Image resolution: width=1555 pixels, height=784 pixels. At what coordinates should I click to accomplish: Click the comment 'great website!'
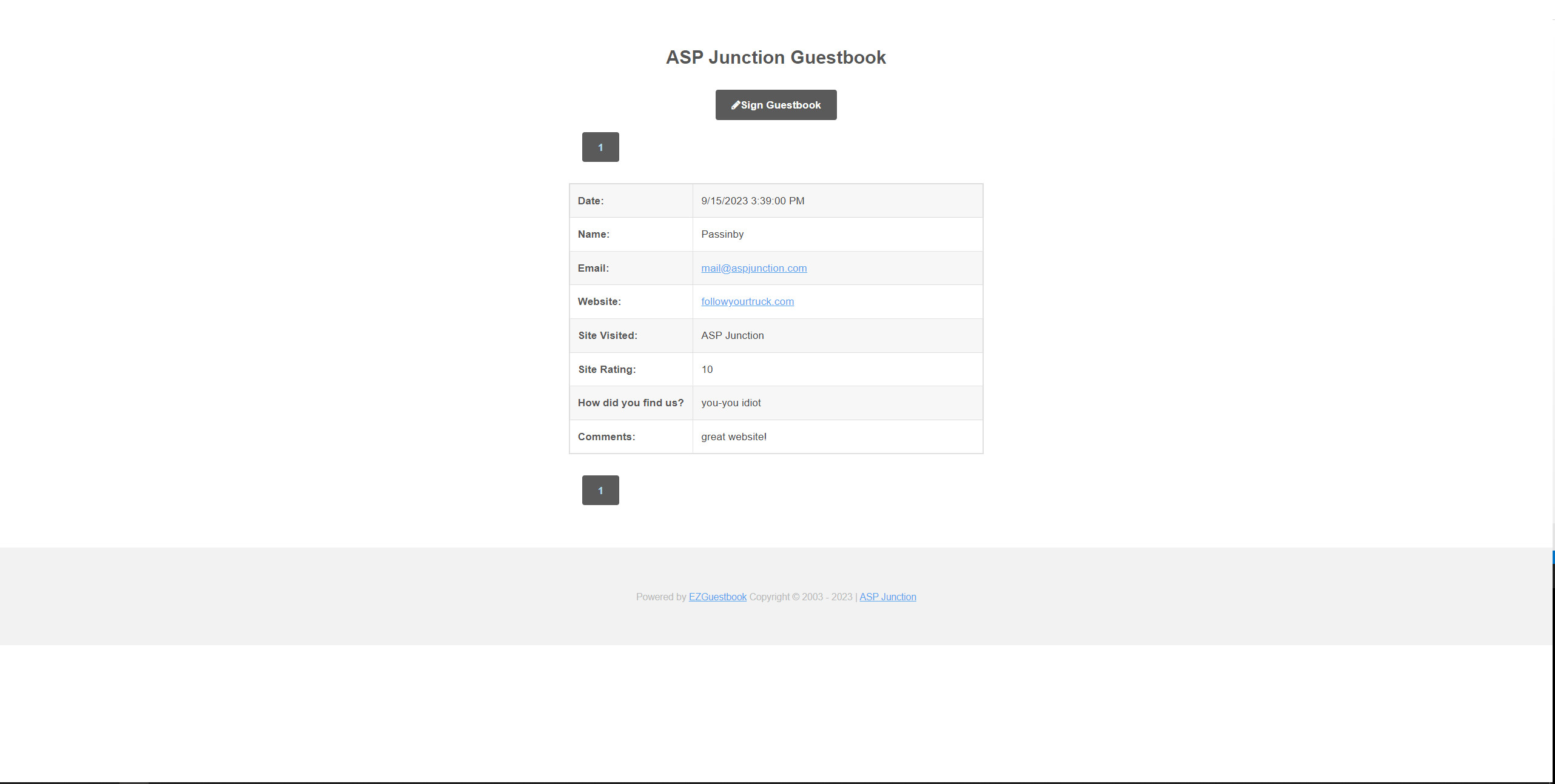click(734, 437)
